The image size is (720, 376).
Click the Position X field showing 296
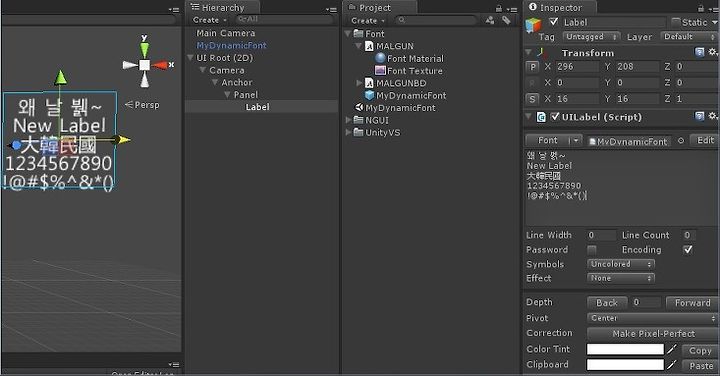pyautogui.click(x=577, y=67)
